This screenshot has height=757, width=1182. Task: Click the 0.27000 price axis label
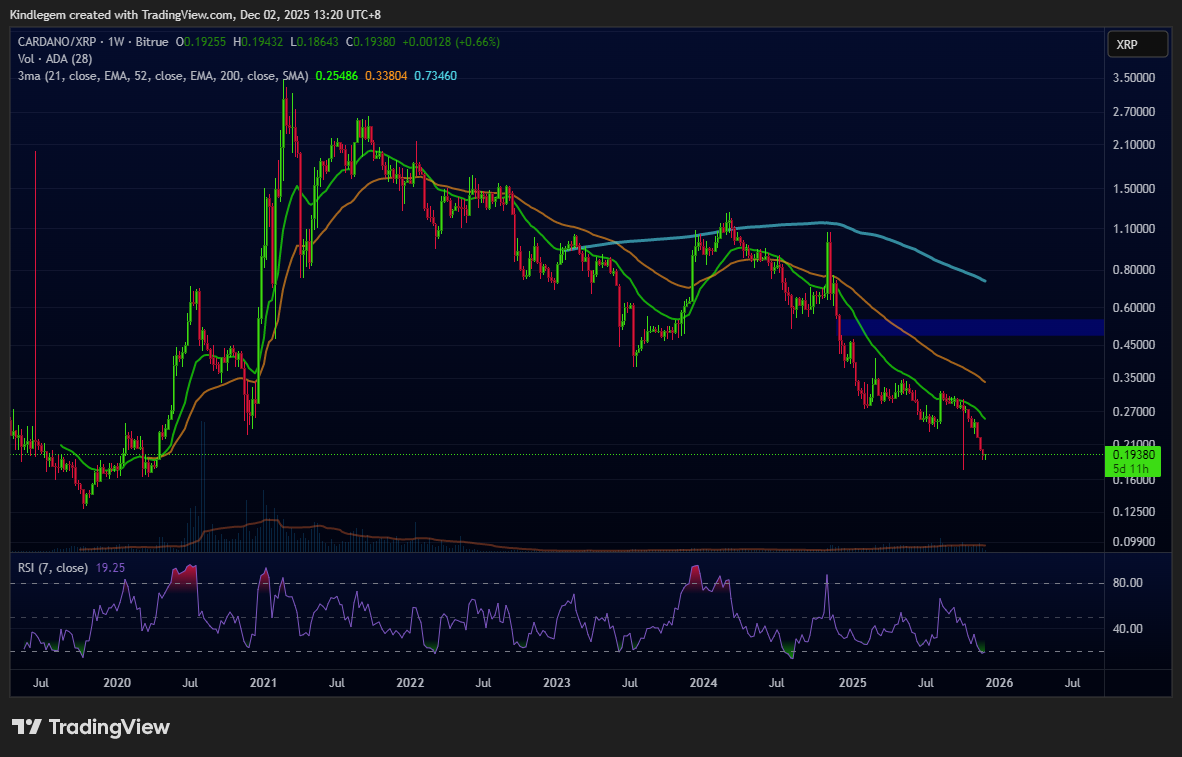click(1133, 412)
